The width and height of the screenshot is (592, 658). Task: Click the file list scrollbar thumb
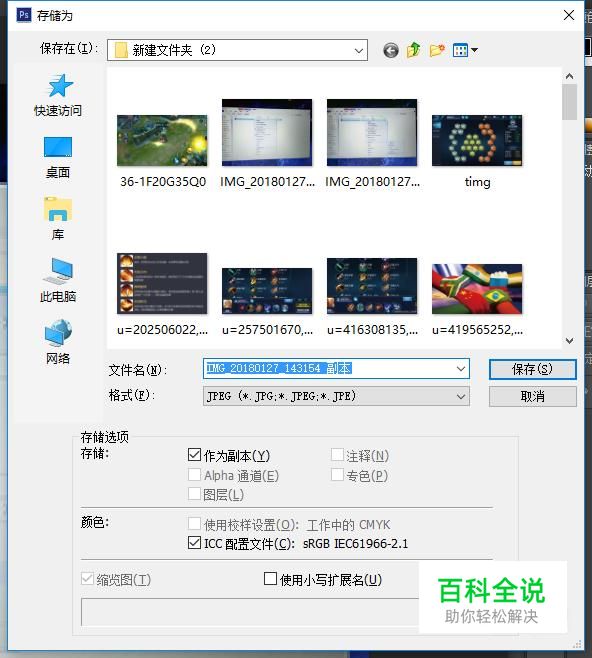tap(569, 102)
